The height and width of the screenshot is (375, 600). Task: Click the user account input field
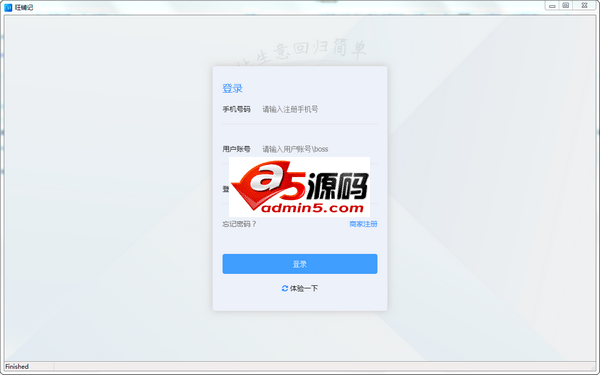tap(319, 149)
